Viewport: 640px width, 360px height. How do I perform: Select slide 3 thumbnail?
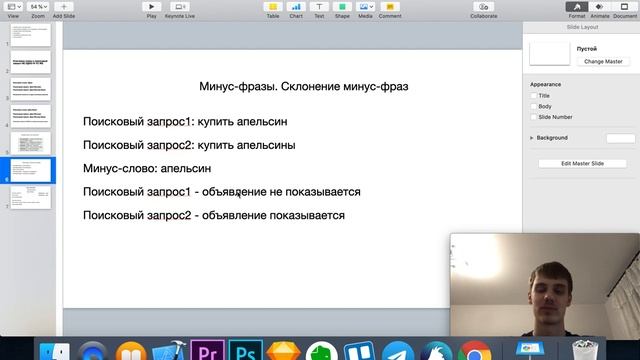click(31, 89)
